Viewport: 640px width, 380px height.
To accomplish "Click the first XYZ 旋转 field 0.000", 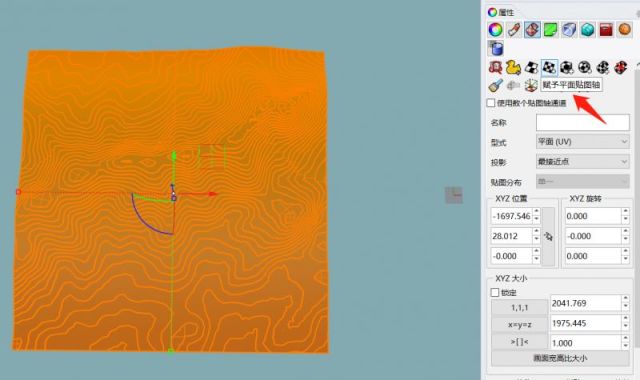I will coord(593,216).
